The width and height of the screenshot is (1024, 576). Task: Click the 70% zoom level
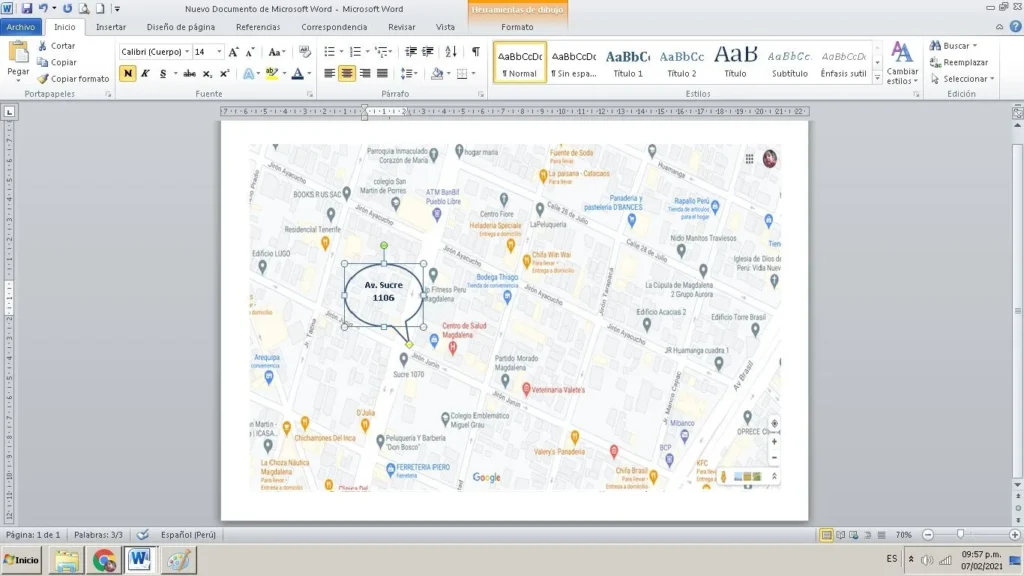pos(903,534)
